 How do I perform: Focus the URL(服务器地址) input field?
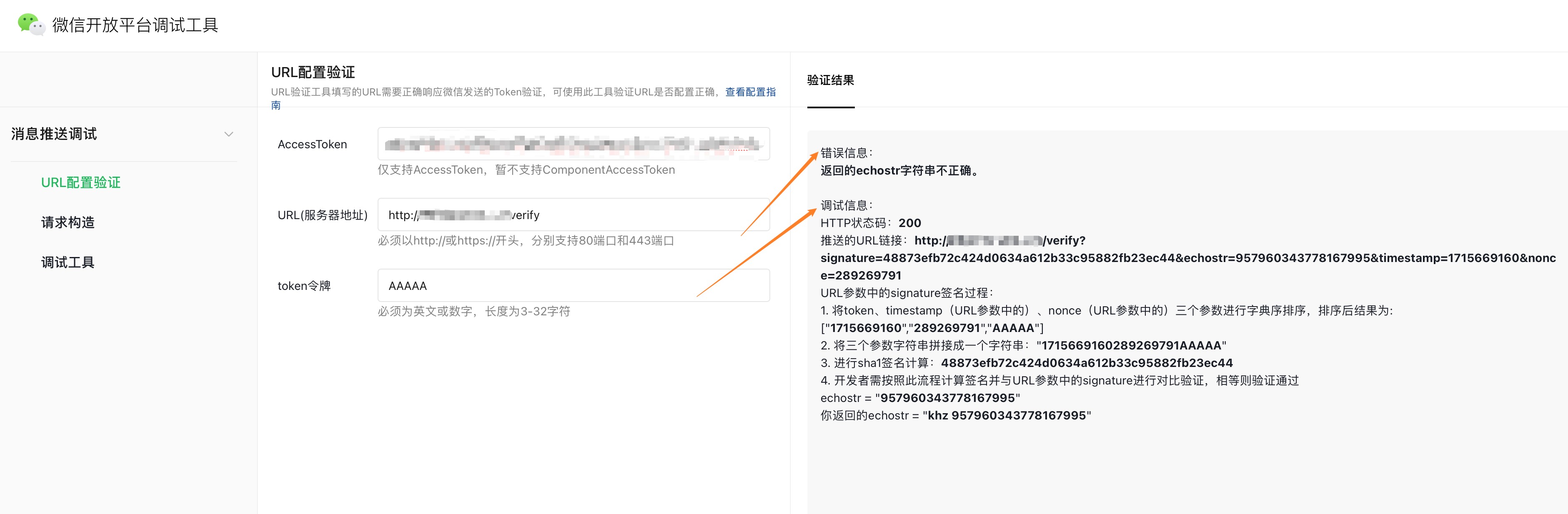[574, 215]
